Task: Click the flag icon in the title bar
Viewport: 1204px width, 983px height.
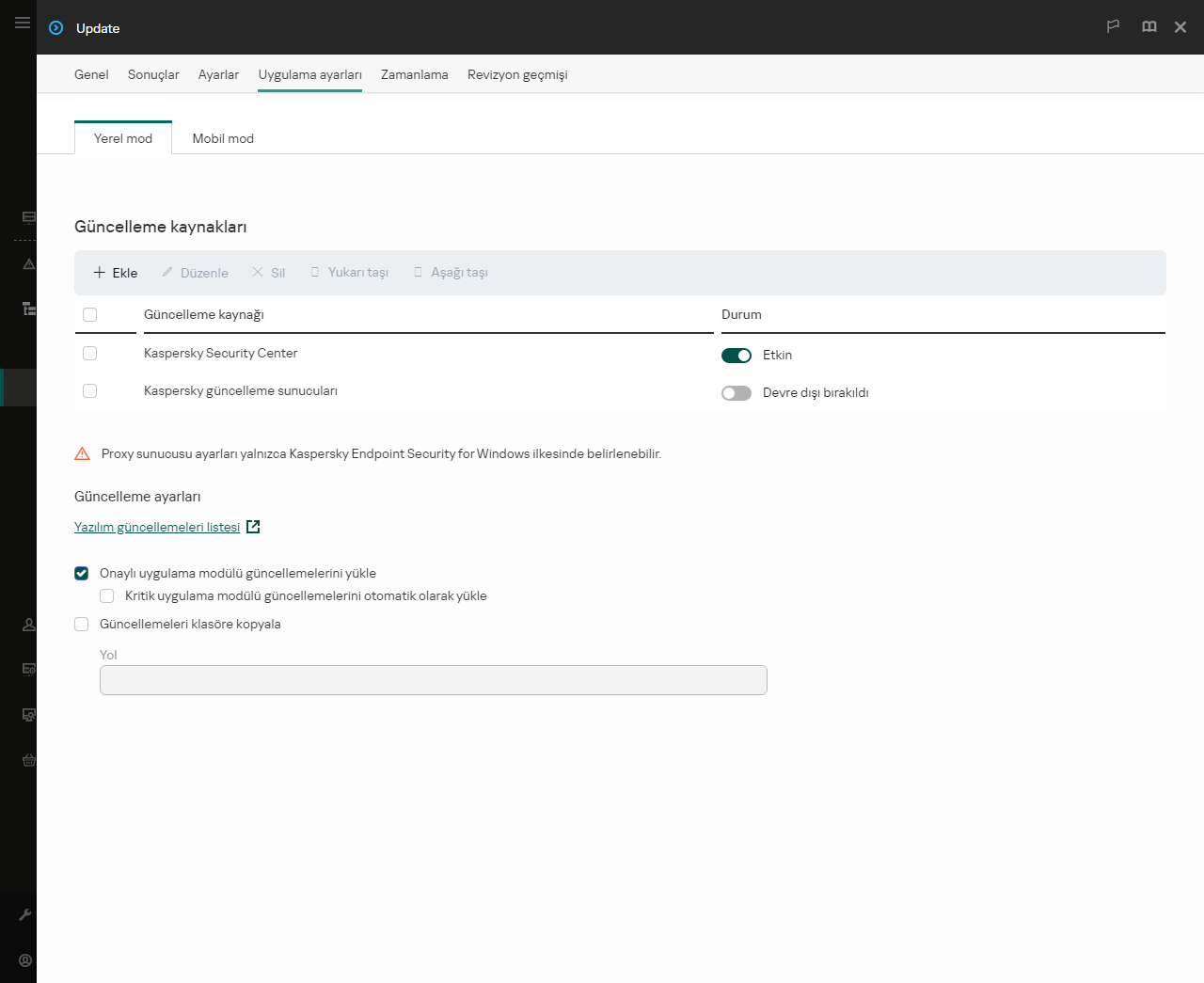Action: pyautogui.click(x=1113, y=27)
